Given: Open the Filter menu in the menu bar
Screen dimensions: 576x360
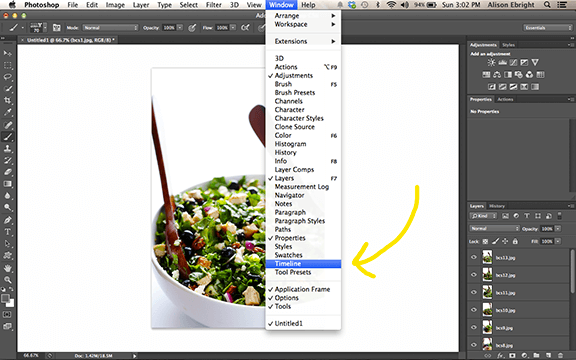Looking at the screenshot, I should coord(213,5).
